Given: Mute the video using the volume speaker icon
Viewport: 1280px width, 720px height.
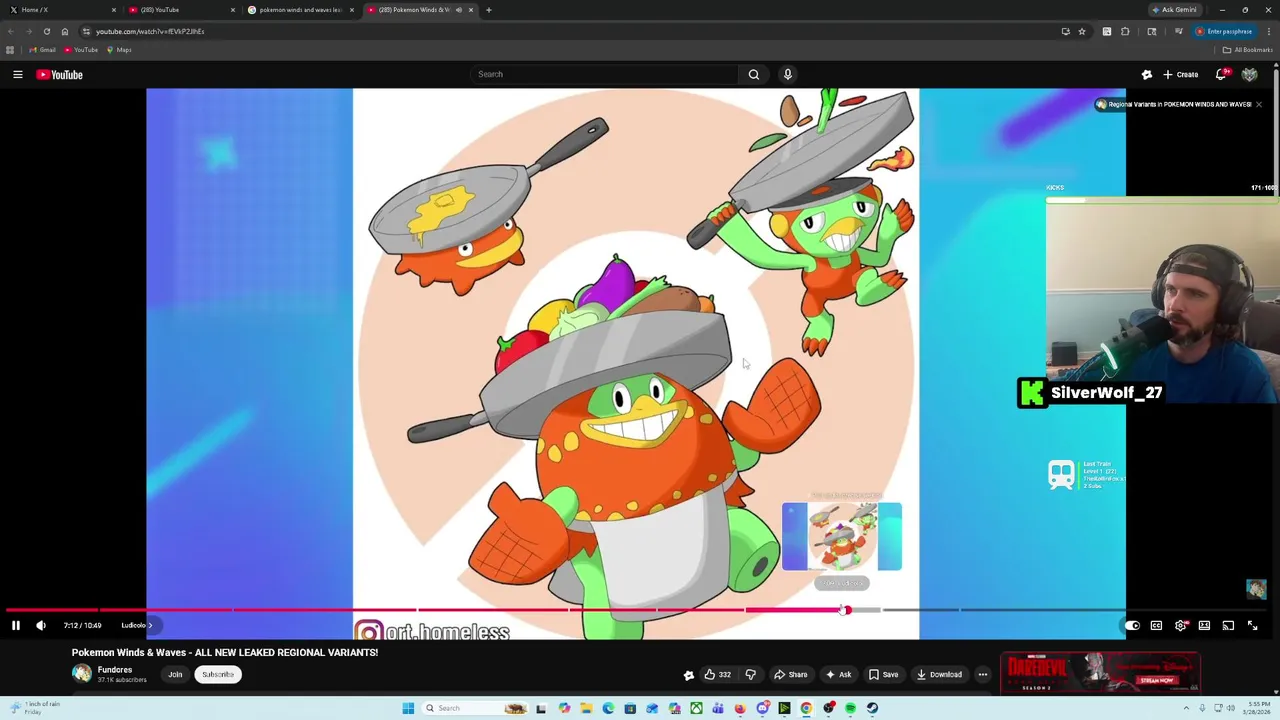Looking at the screenshot, I should tap(41, 625).
